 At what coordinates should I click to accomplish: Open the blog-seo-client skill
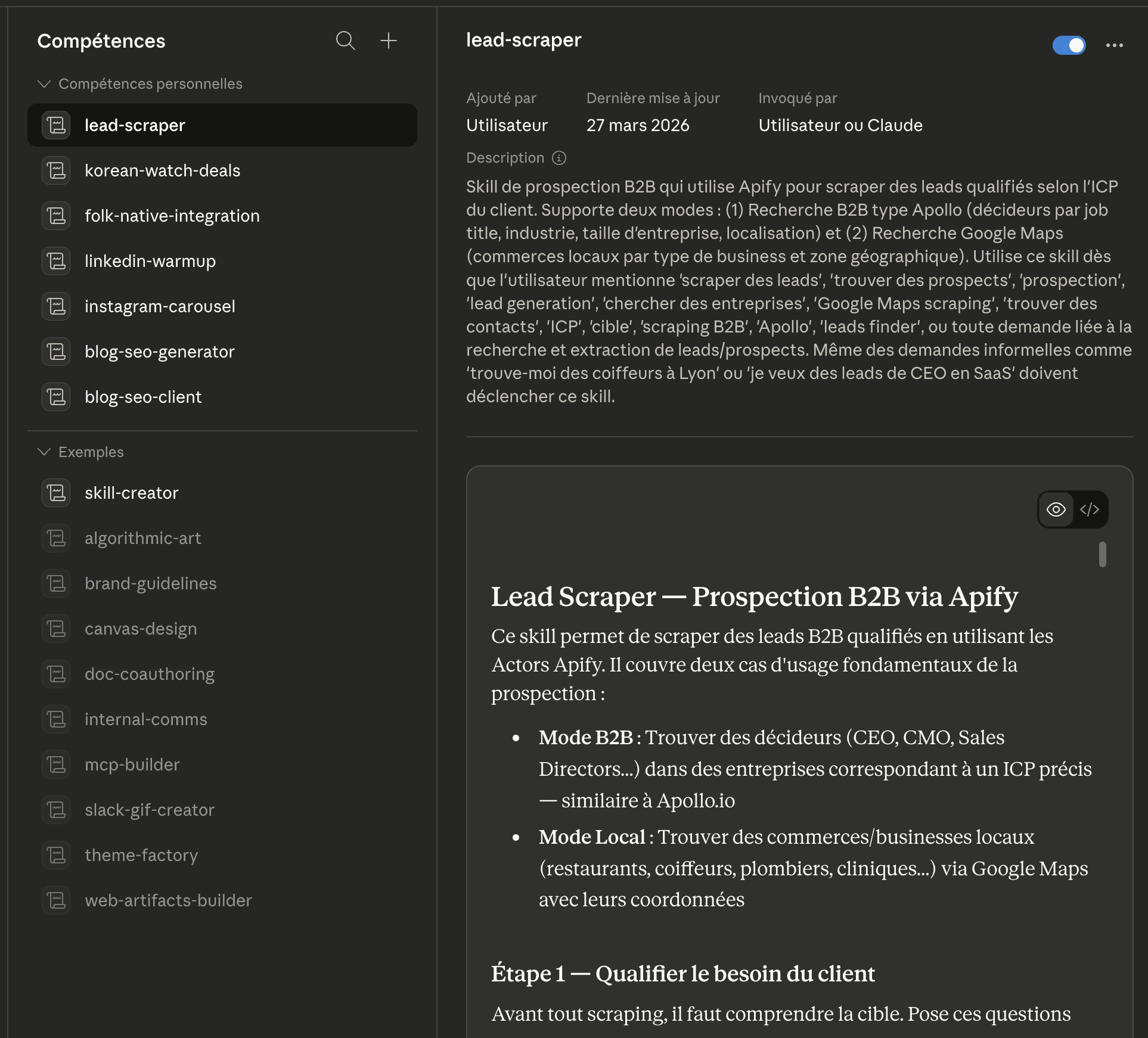pos(143,397)
